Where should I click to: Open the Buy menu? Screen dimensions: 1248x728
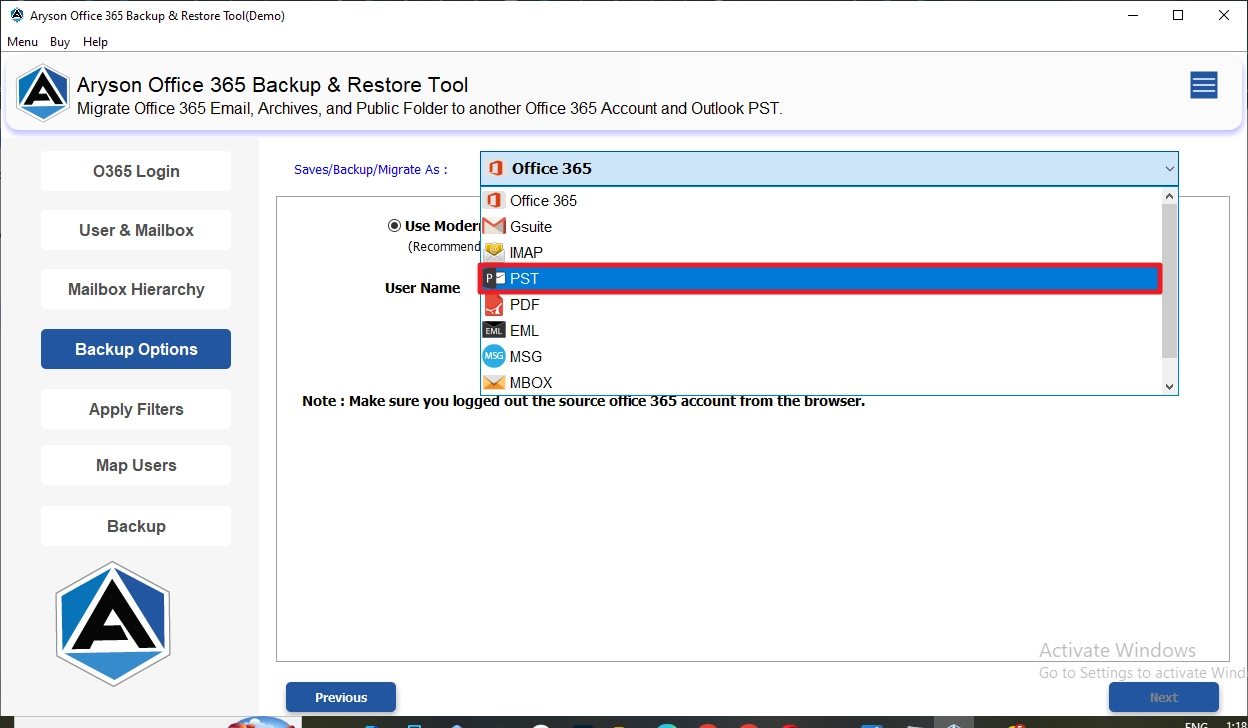(x=60, y=42)
